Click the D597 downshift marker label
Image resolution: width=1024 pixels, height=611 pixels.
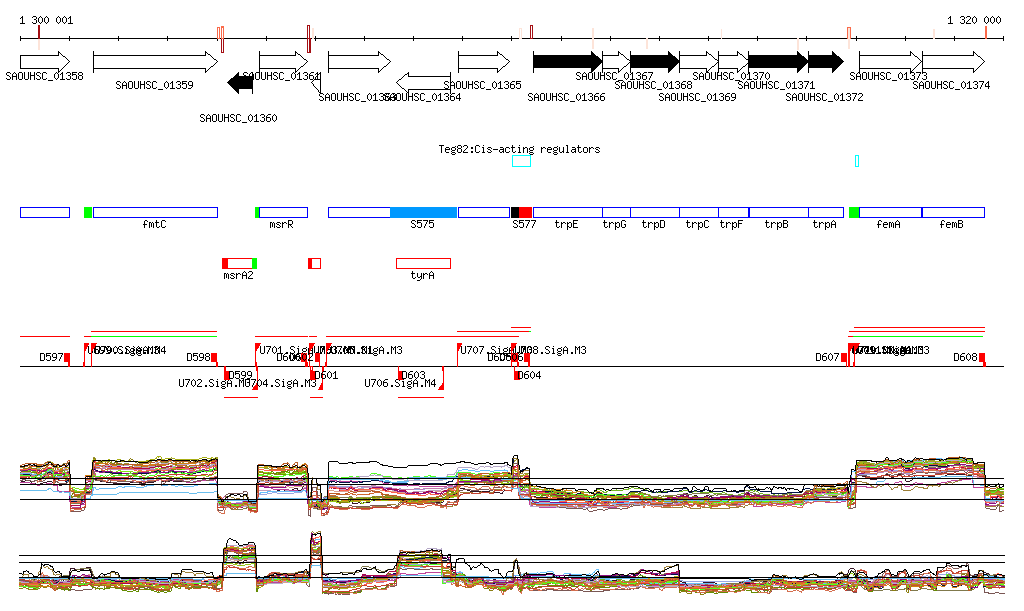pyautogui.click(x=52, y=357)
